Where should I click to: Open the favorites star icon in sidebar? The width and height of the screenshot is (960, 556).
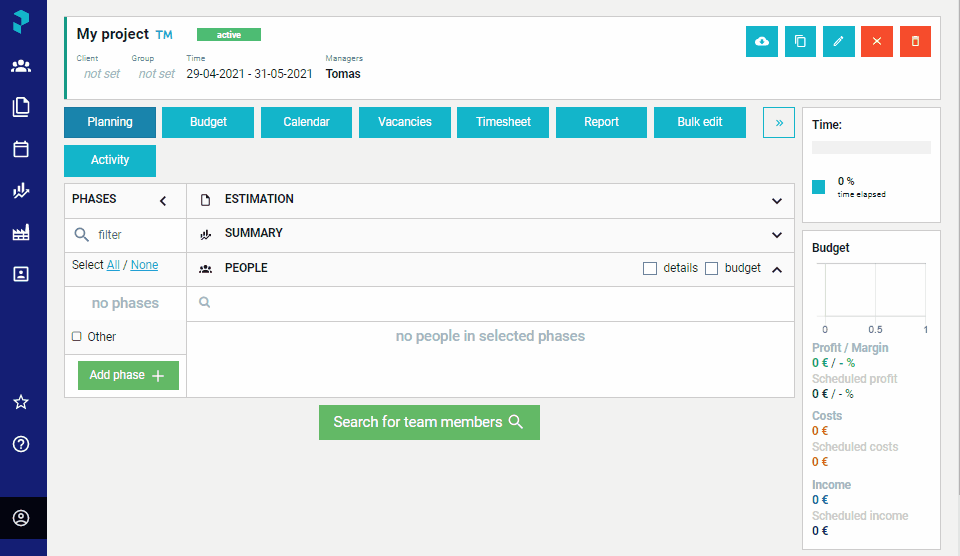tap(21, 402)
